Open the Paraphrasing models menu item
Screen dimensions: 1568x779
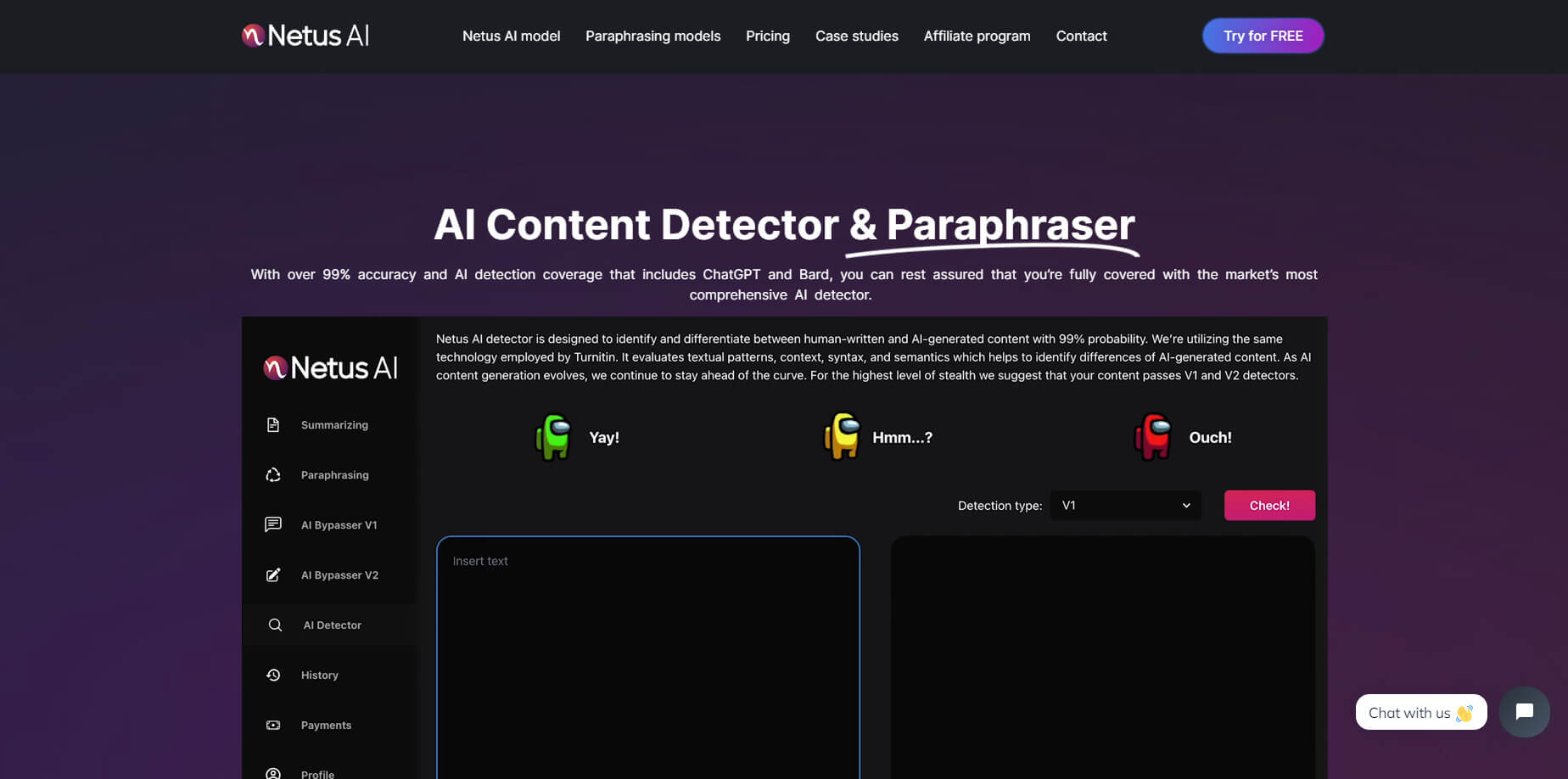[x=652, y=36]
